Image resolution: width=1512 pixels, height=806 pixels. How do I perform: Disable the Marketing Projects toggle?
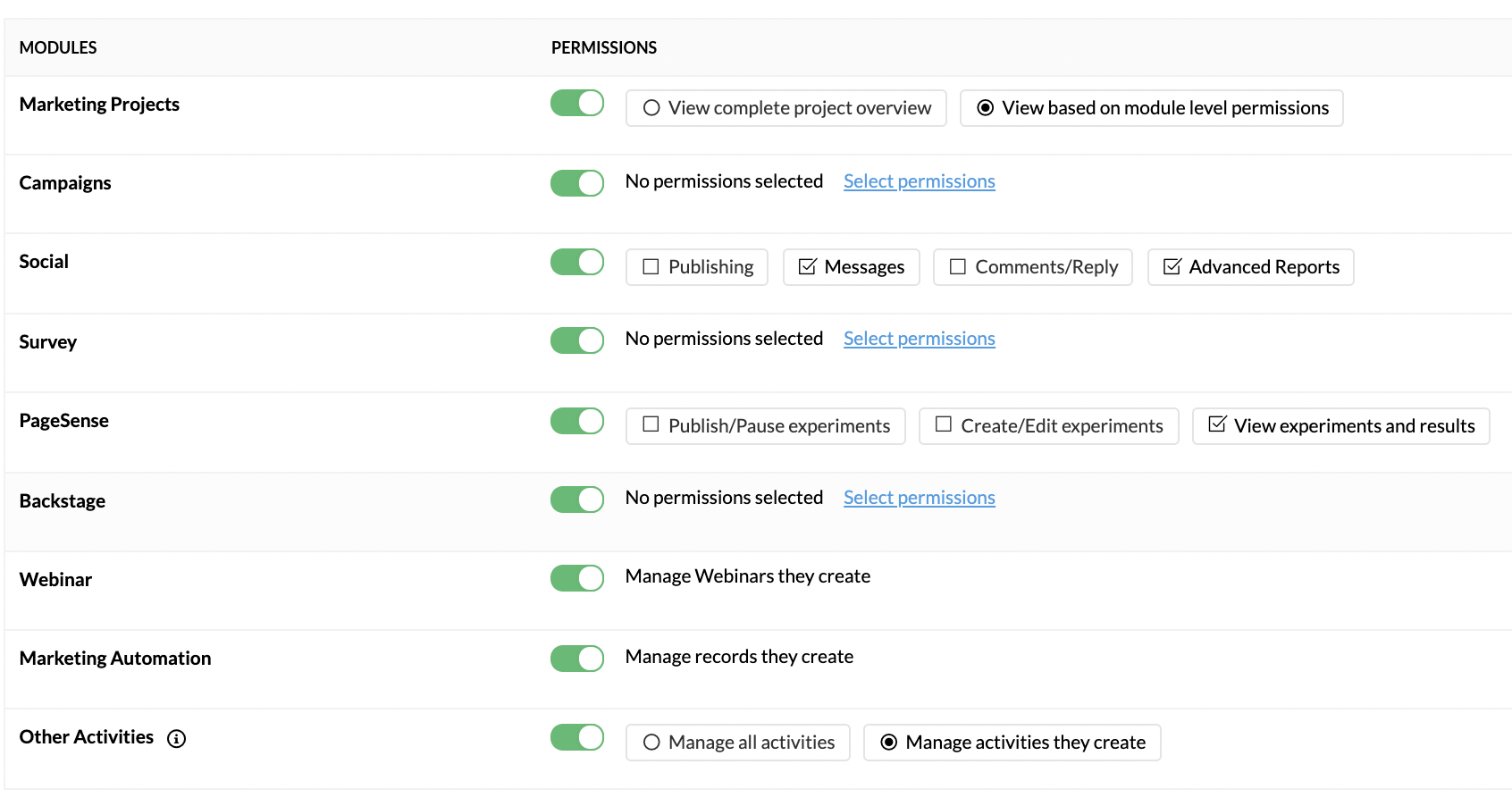coord(577,103)
